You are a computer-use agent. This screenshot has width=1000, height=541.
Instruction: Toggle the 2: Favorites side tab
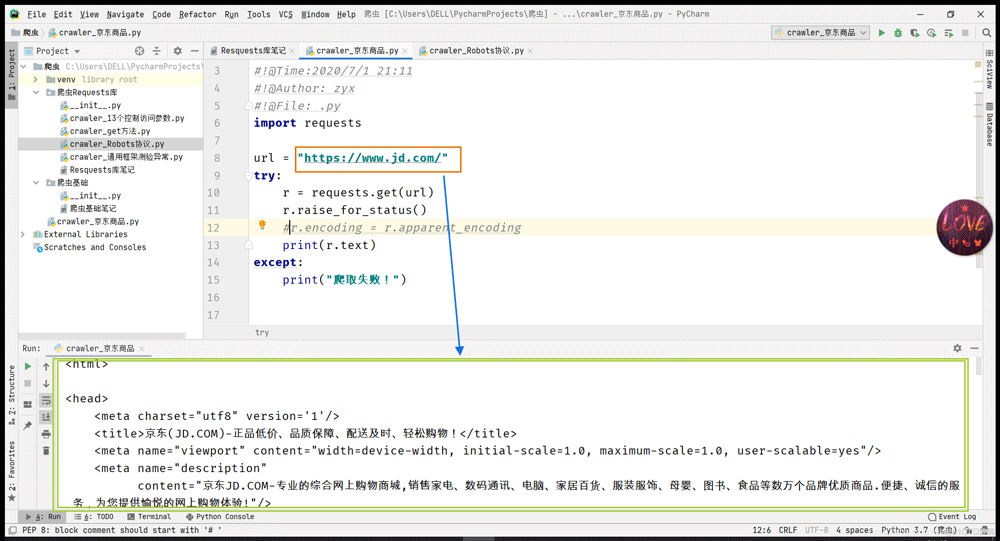[x=11, y=470]
